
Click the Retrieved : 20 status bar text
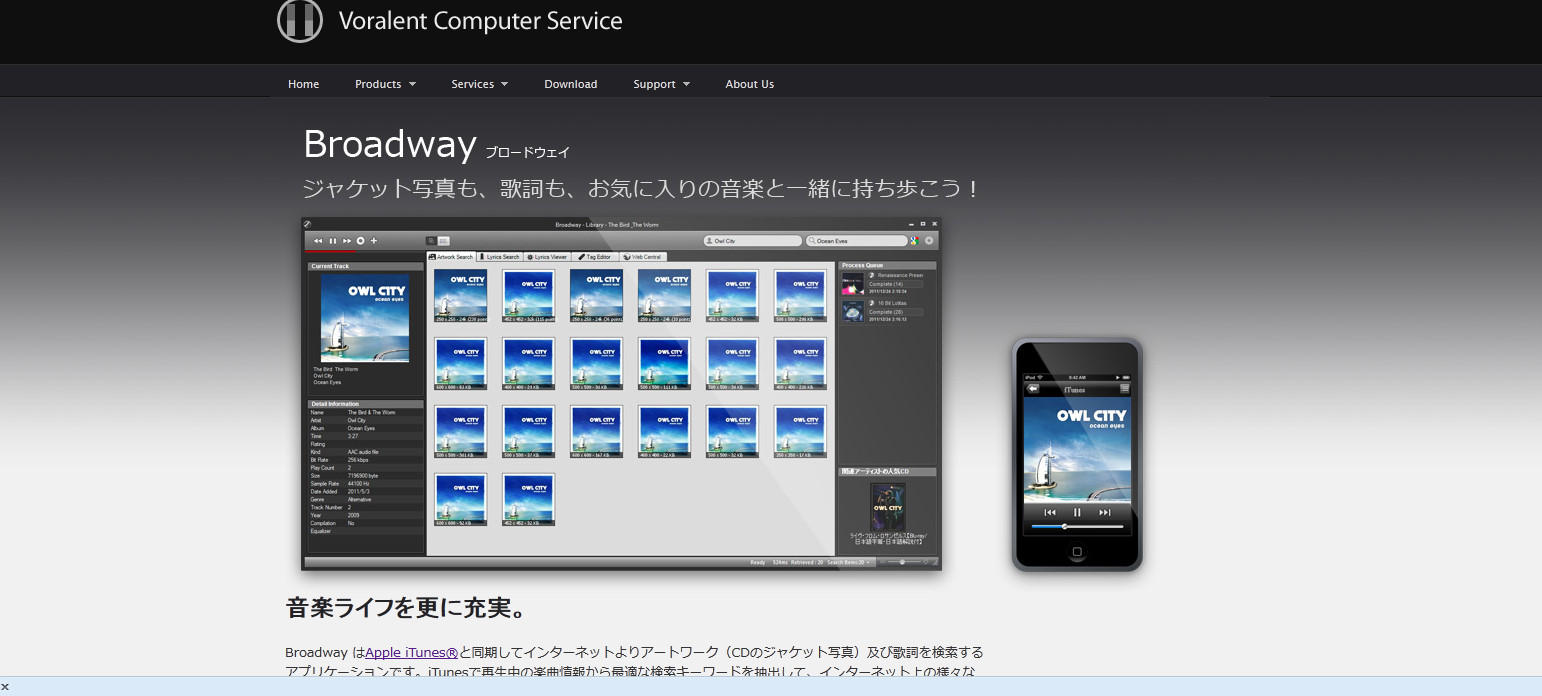coord(806,562)
